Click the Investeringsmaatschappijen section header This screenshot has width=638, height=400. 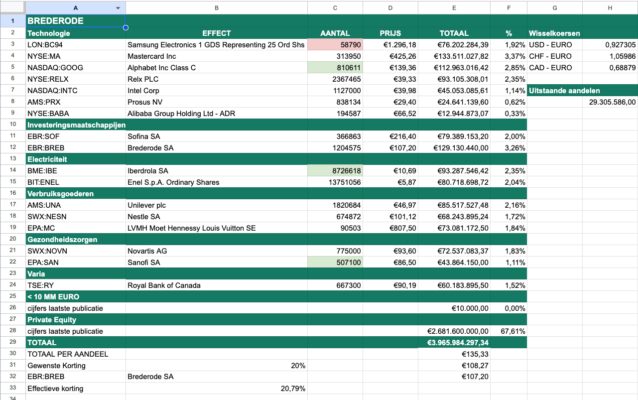pos(76,125)
